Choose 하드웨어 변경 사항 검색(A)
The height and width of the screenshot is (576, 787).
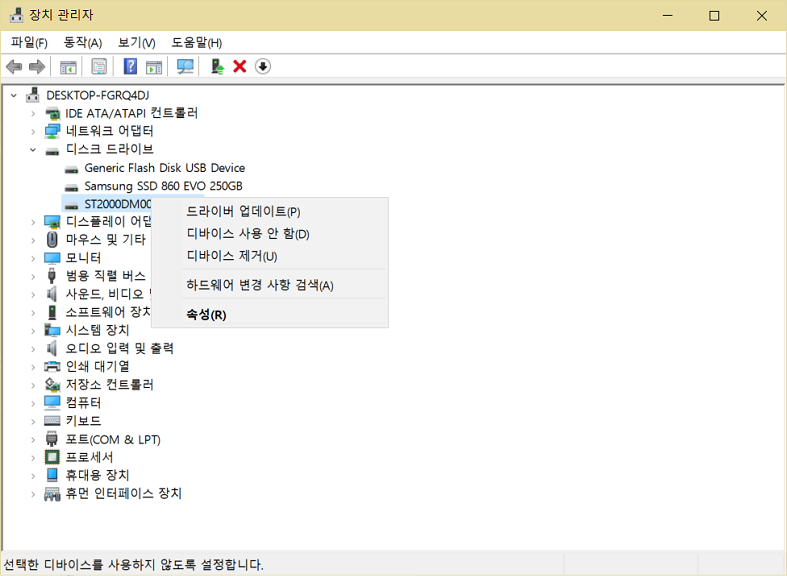(270, 285)
